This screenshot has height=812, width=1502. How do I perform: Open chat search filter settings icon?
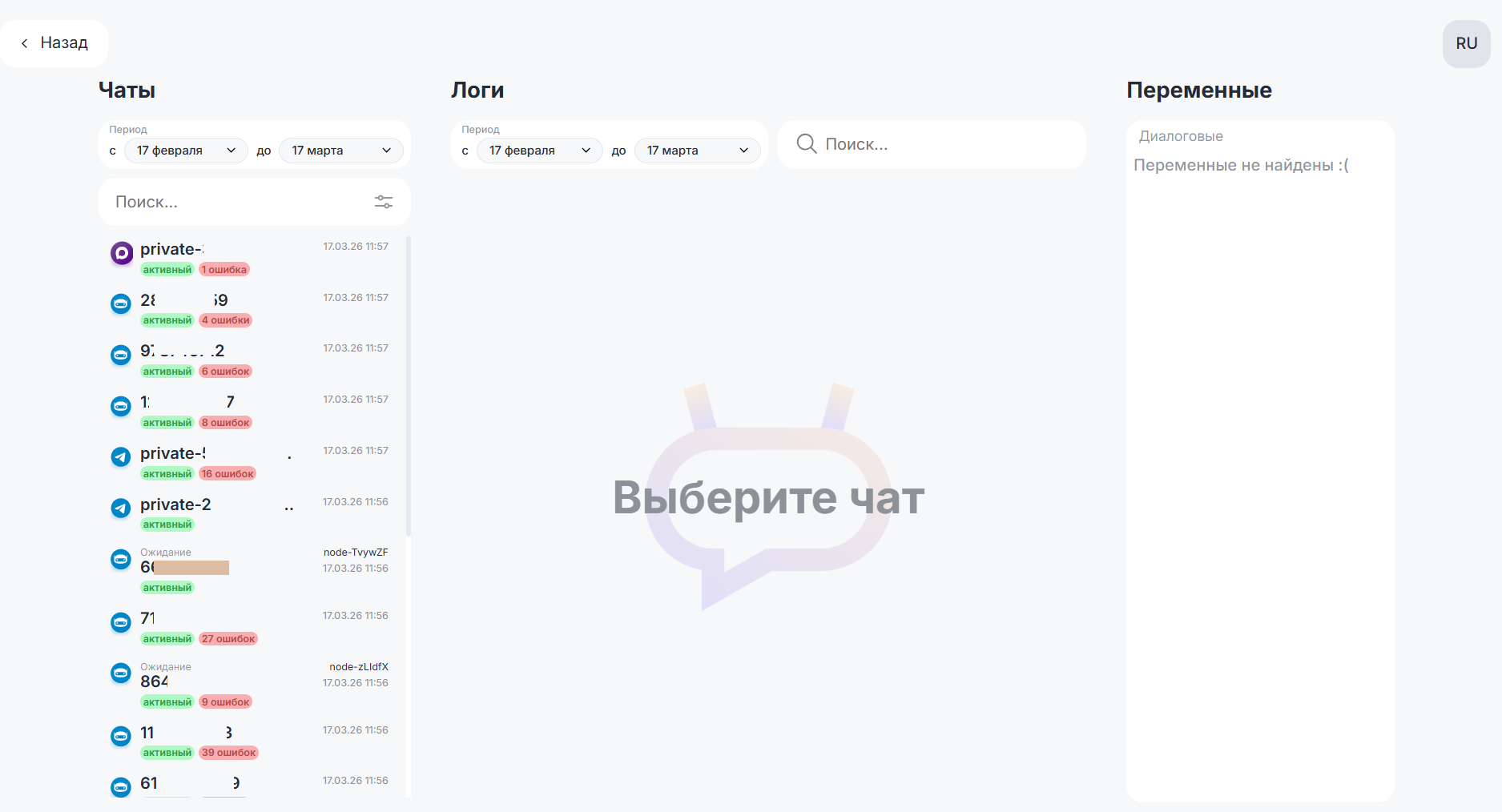384,202
